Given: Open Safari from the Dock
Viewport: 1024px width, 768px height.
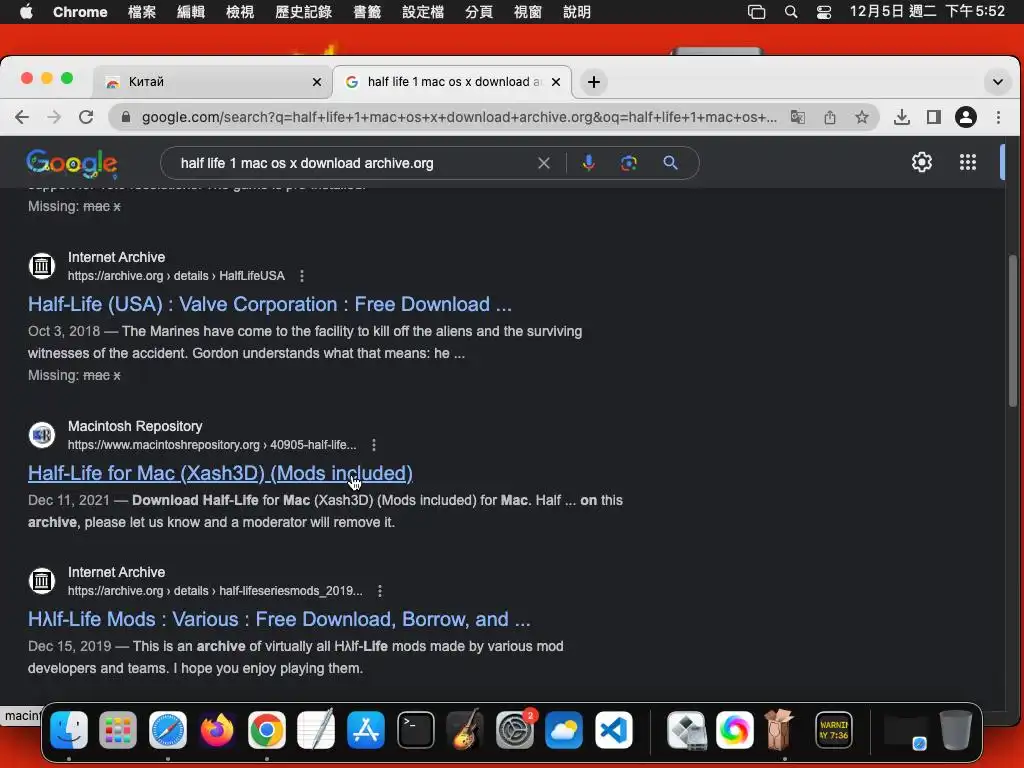Looking at the screenshot, I should coord(168,729).
